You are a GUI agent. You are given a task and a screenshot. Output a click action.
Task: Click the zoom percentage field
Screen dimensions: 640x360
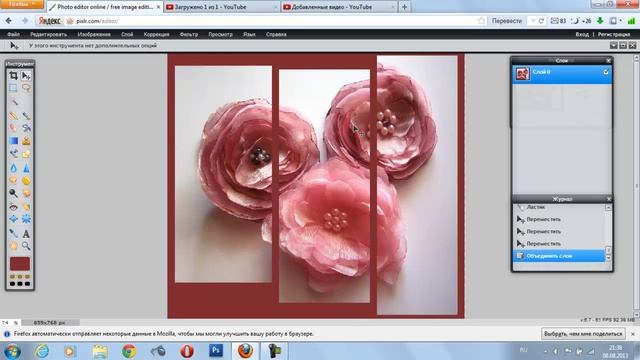(9, 322)
